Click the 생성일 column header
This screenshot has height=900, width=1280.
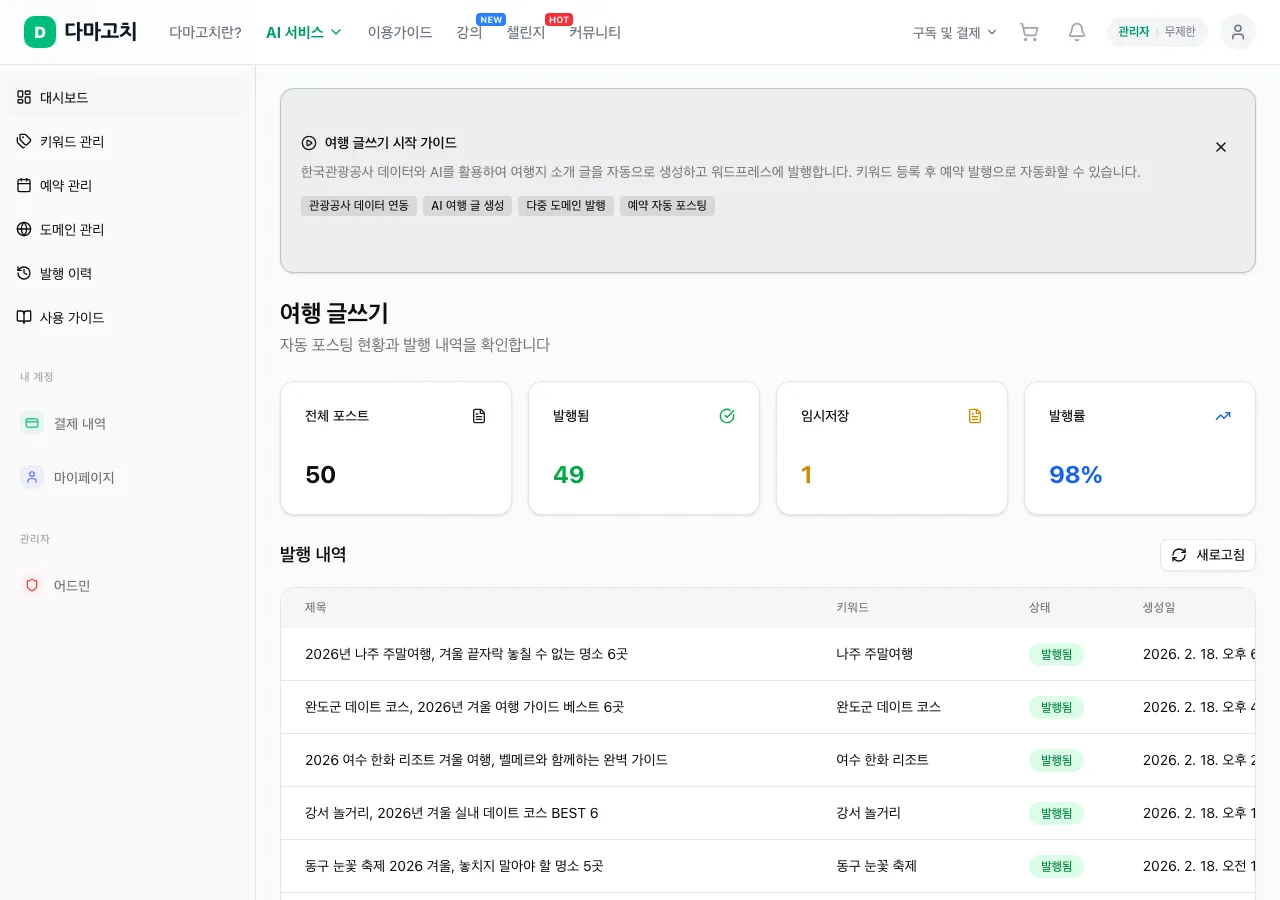(1159, 607)
